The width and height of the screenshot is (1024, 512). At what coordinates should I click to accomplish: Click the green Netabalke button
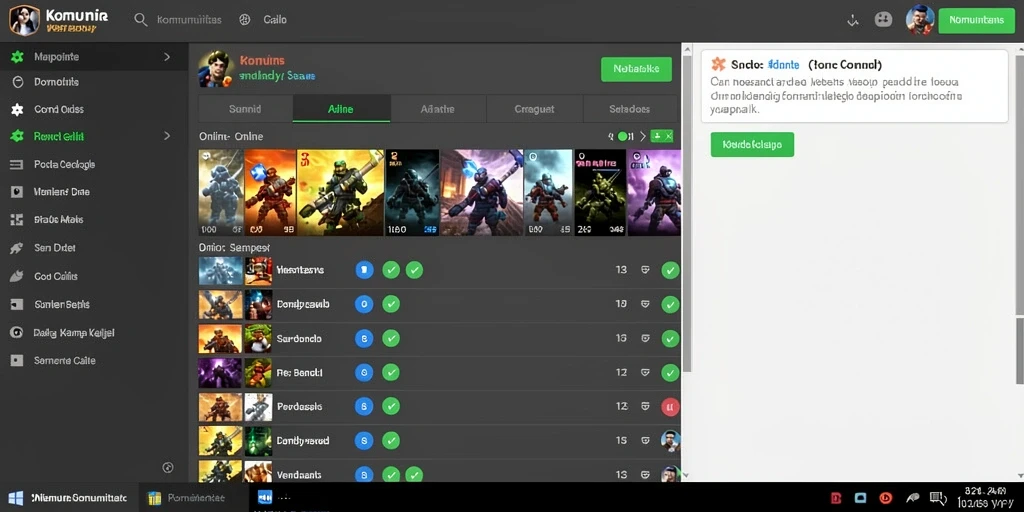click(636, 69)
